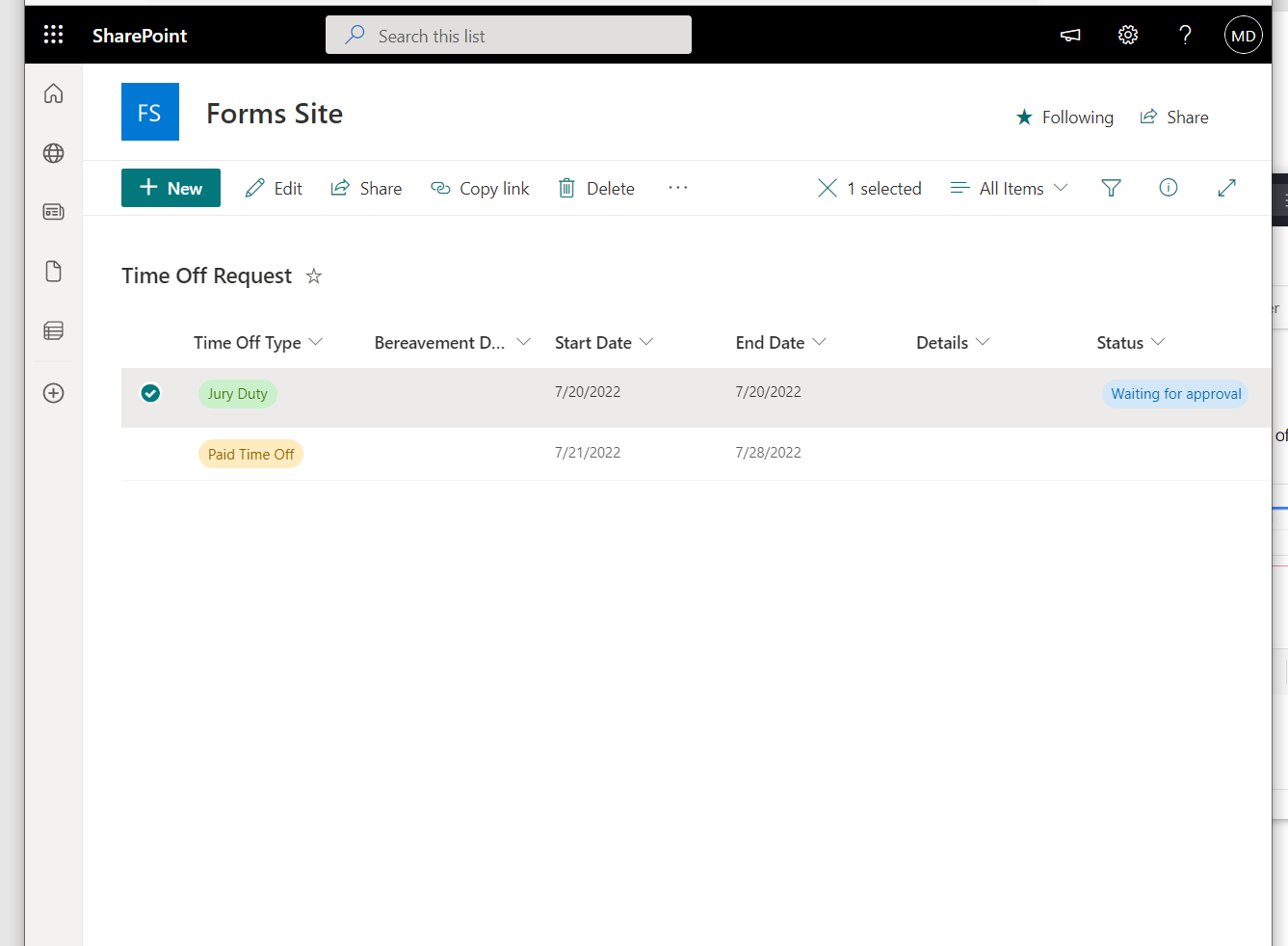Image resolution: width=1288 pixels, height=946 pixels.
Task: Click the Paid Time Off tag
Action: click(x=250, y=455)
